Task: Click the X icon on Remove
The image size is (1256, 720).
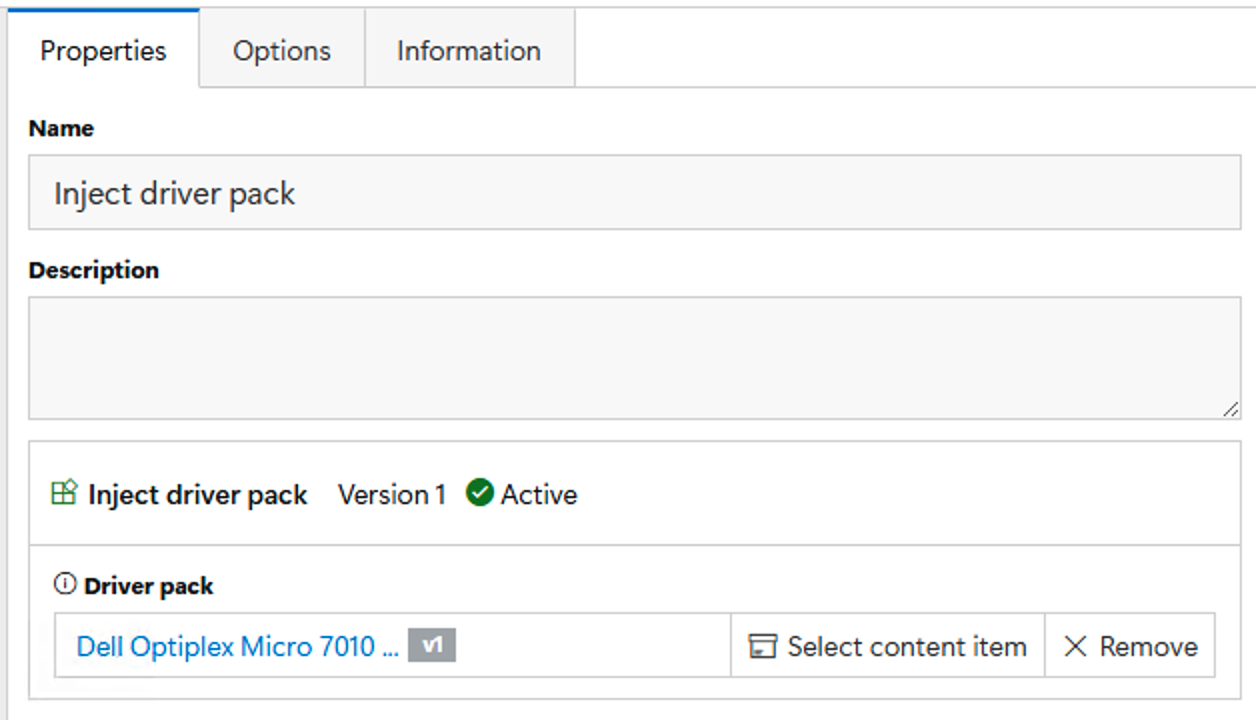Action: pos(1076,647)
